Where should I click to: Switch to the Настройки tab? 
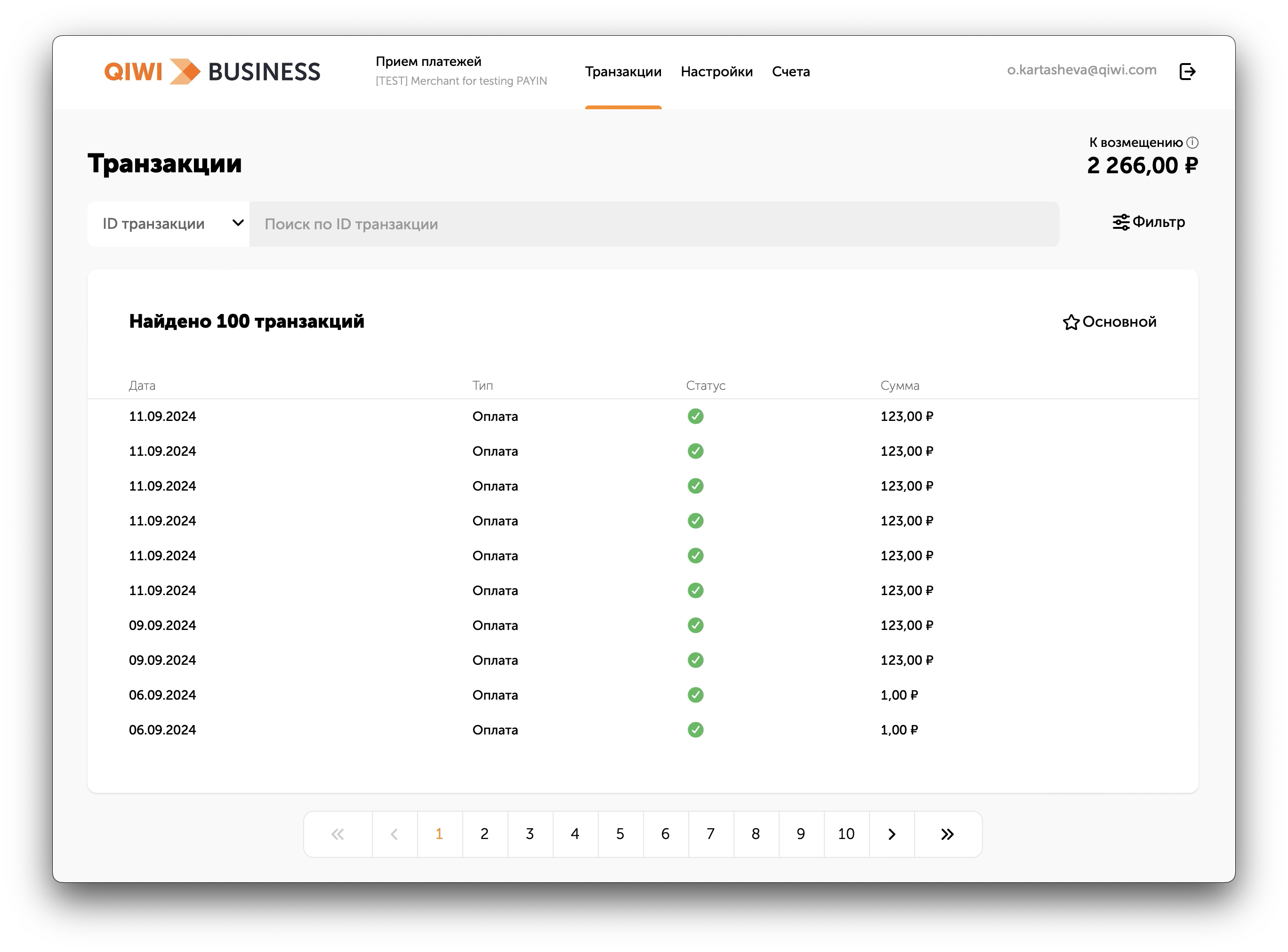pyautogui.click(x=716, y=72)
